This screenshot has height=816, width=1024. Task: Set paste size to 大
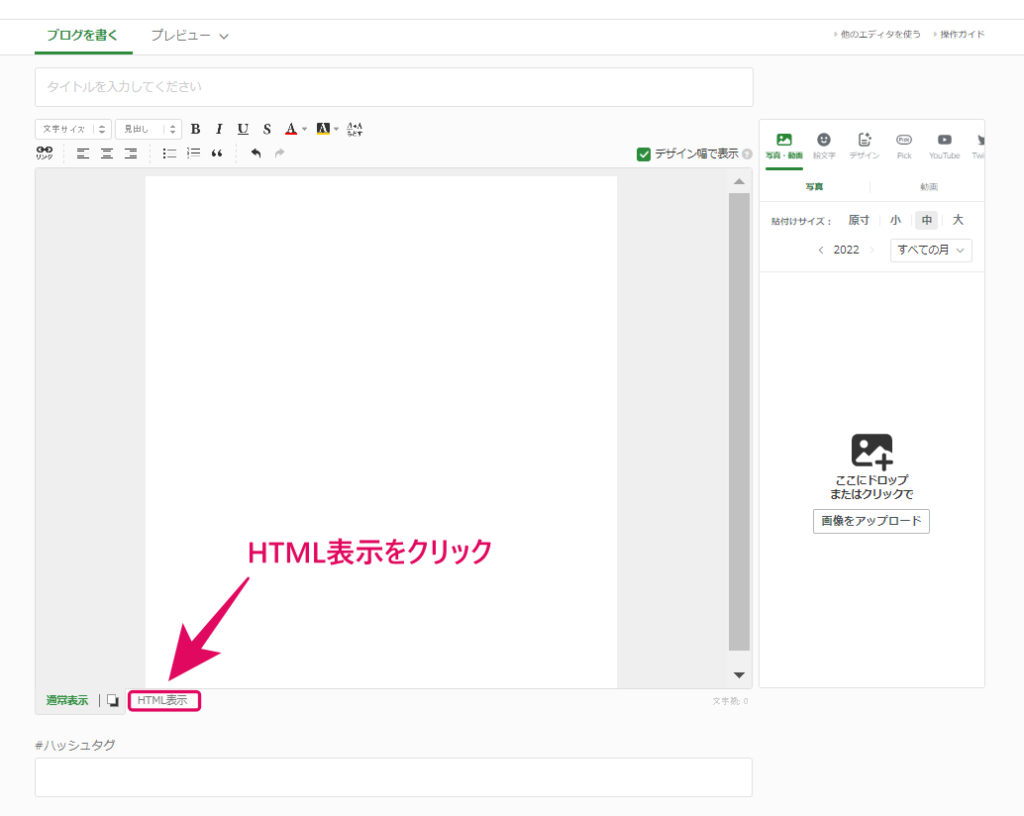coord(957,220)
